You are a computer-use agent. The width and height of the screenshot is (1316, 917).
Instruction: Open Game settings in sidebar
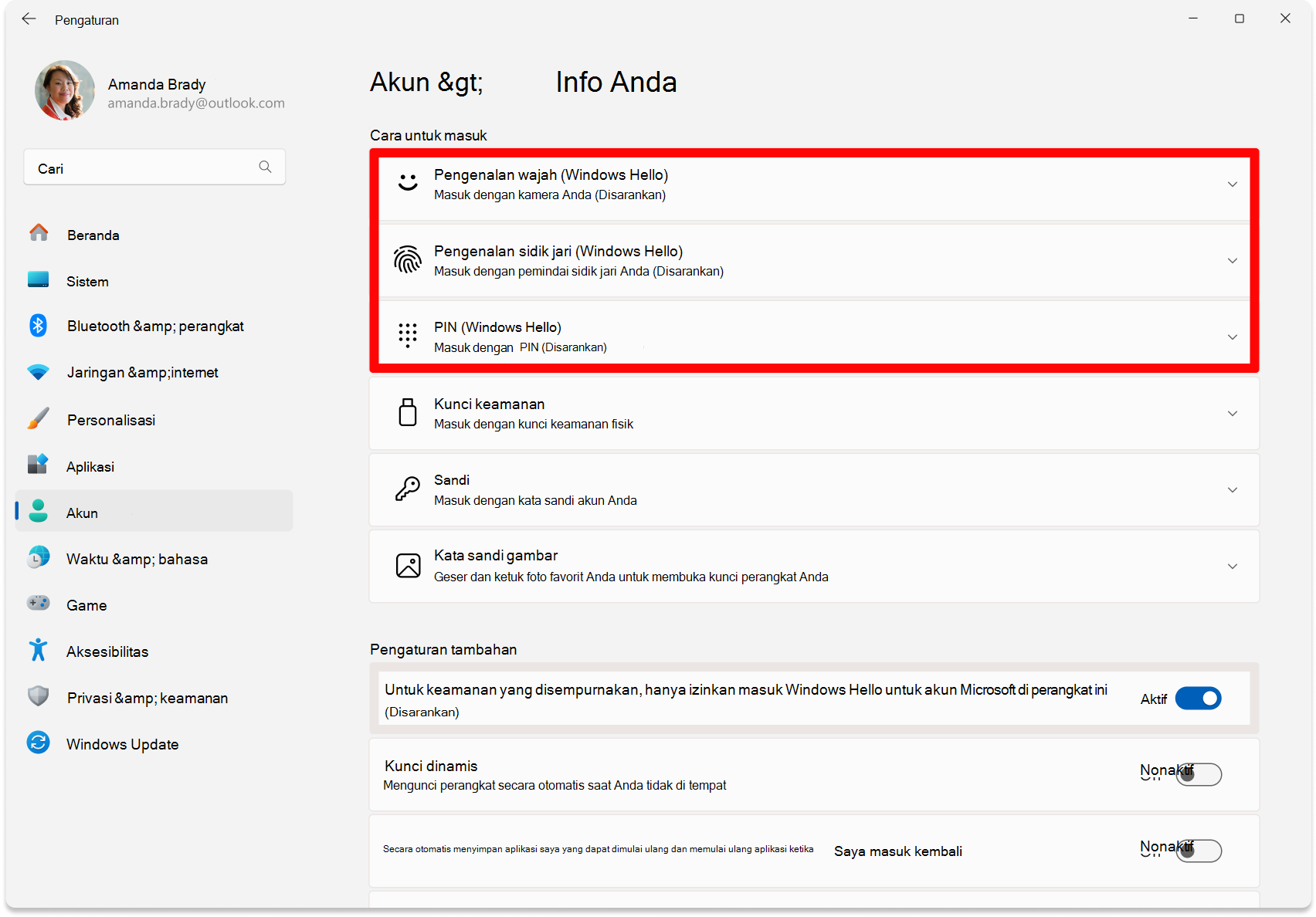click(154, 605)
